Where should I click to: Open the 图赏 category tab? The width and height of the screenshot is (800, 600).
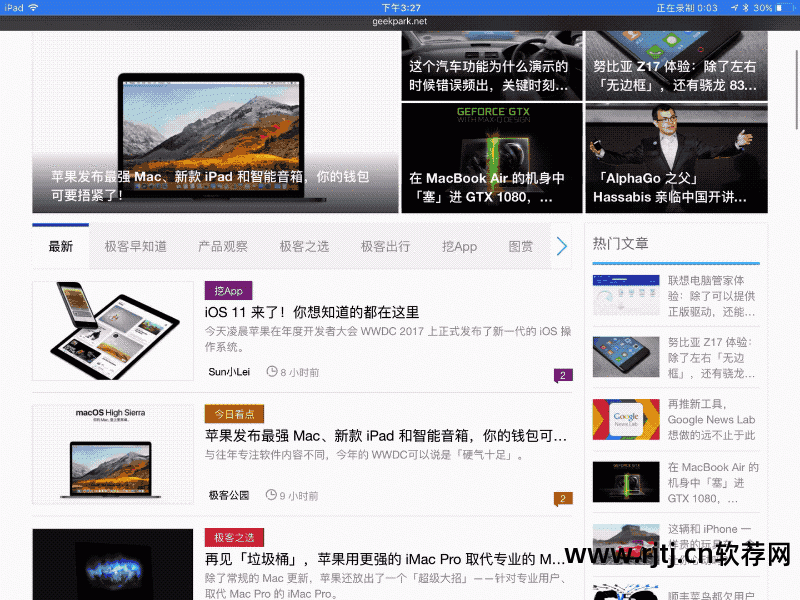pyautogui.click(x=522, y=244)
